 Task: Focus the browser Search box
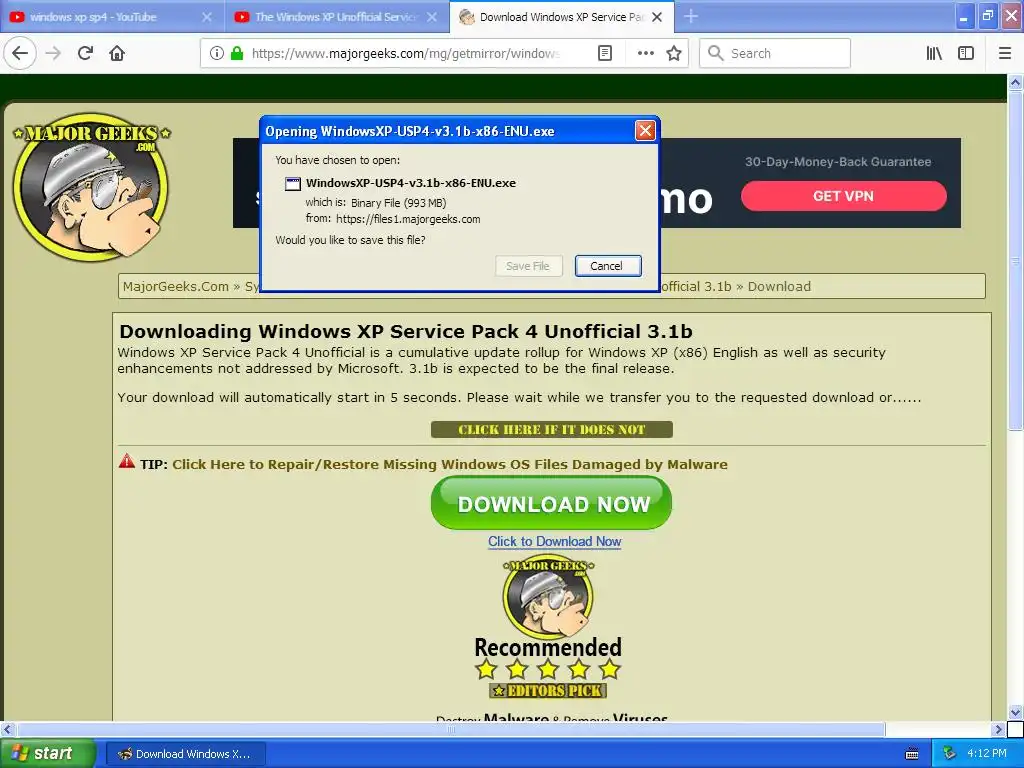[775, 53]
